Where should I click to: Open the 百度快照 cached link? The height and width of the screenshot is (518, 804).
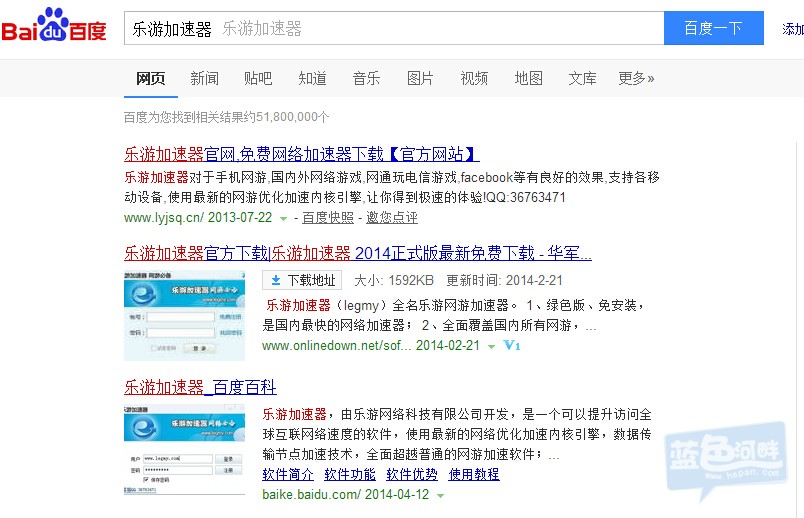click(328, 217)
